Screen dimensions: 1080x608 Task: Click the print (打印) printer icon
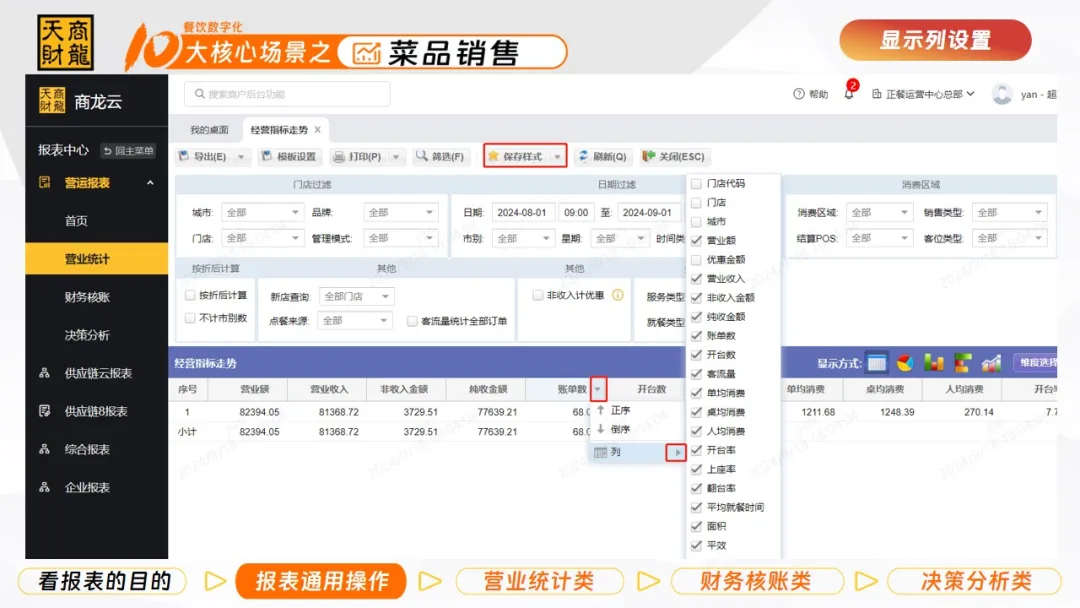pyautogui.click(x=339, y=157)
